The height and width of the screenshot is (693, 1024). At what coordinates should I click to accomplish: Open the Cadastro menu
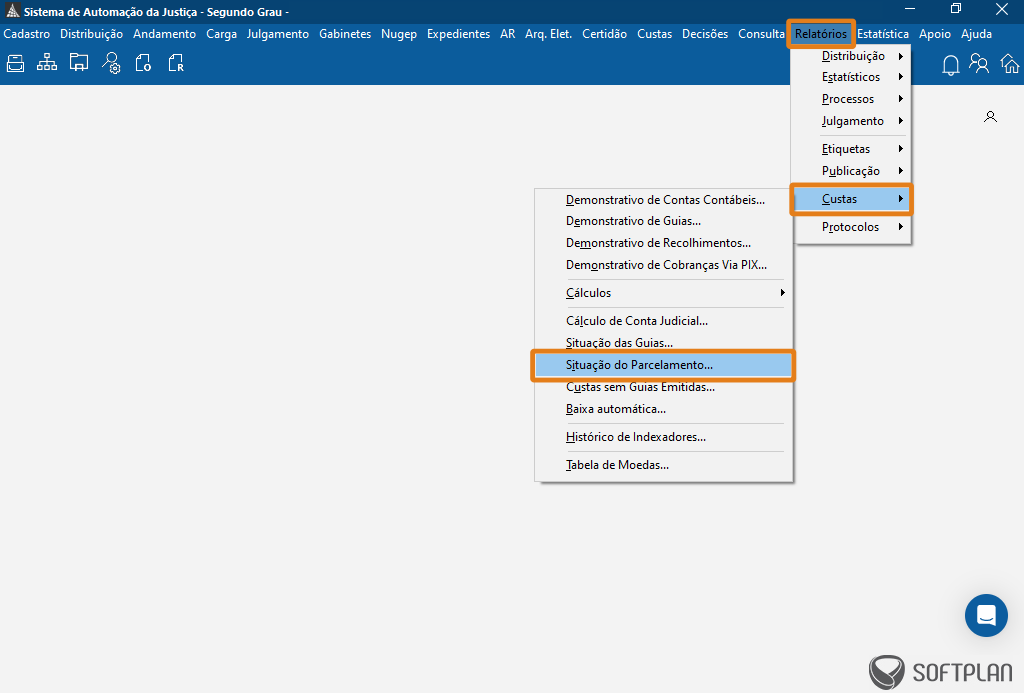[x=27, y=34]
